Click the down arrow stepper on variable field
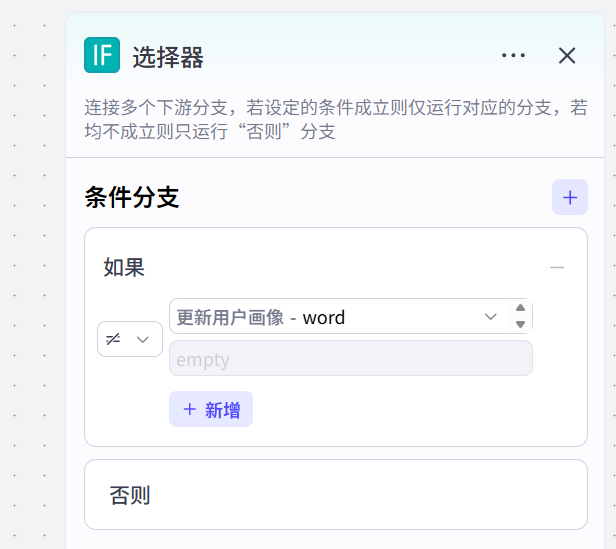The width and height of the screenshot is (616, 549). pyautogui.click(x=520, y=324)
